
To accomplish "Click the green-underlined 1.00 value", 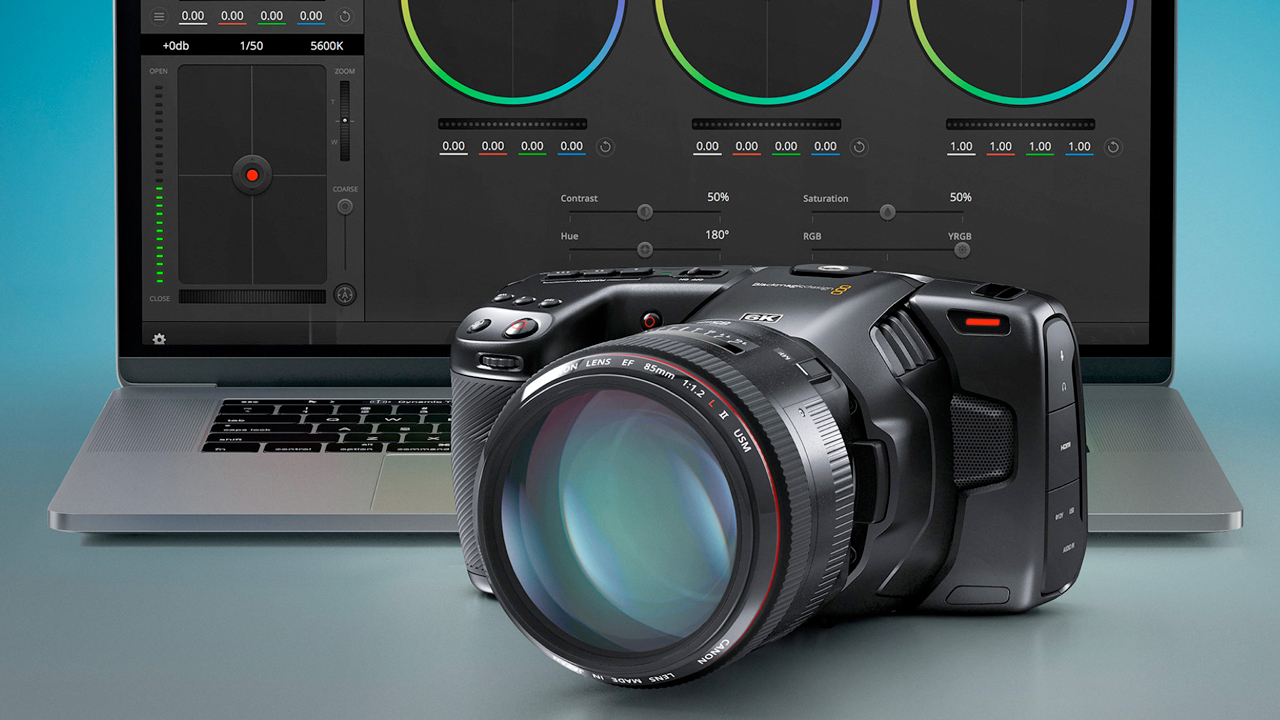I will click(x=1040, y=147).
